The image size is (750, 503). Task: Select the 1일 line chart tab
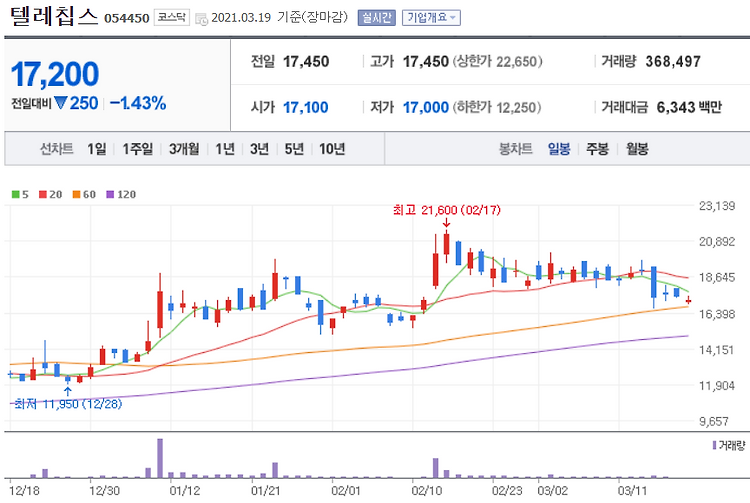point(97,149)
